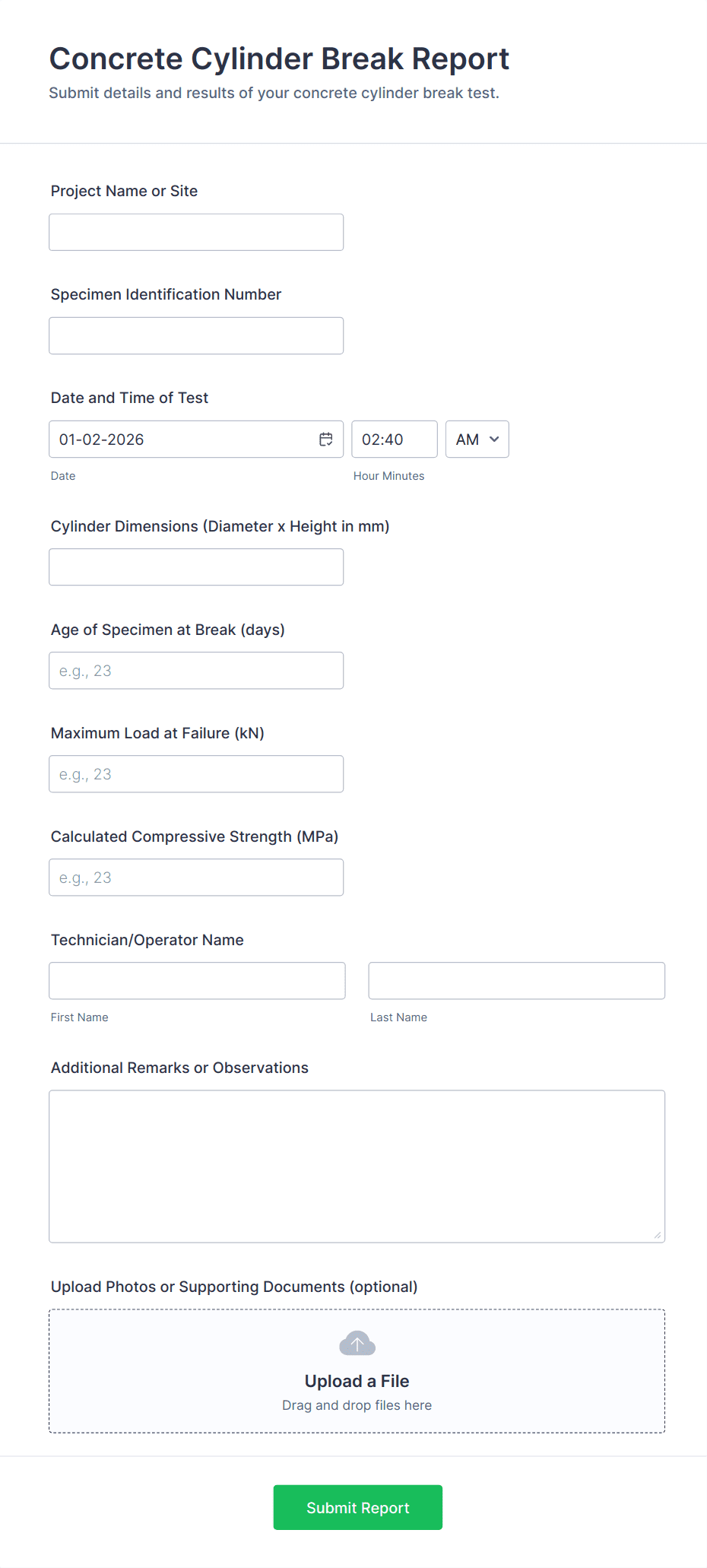Click the Age of Specimen at Break field

[x=195, y=670]
